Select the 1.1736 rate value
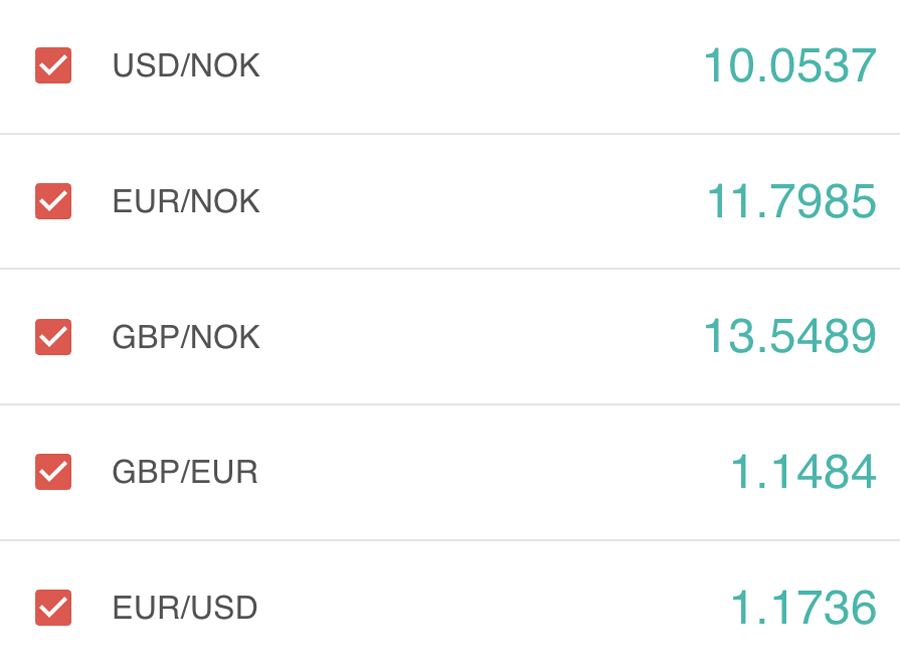This screenshot has height=664, width=900. (803, 607)
